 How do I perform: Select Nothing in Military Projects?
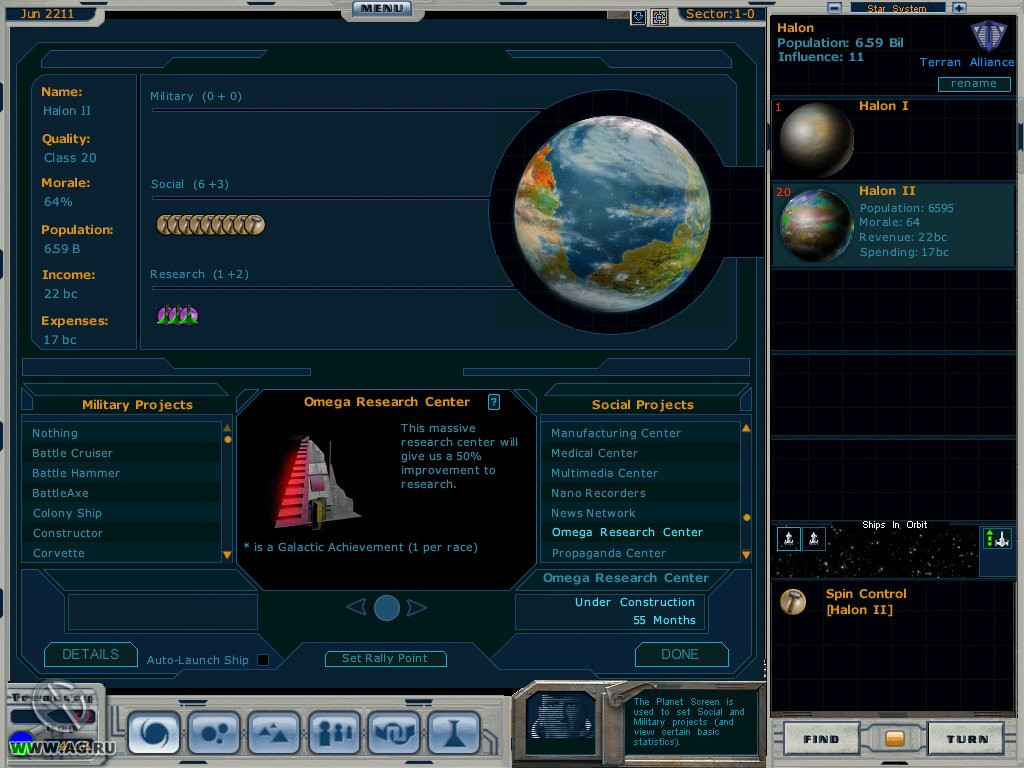click(121, 433)
